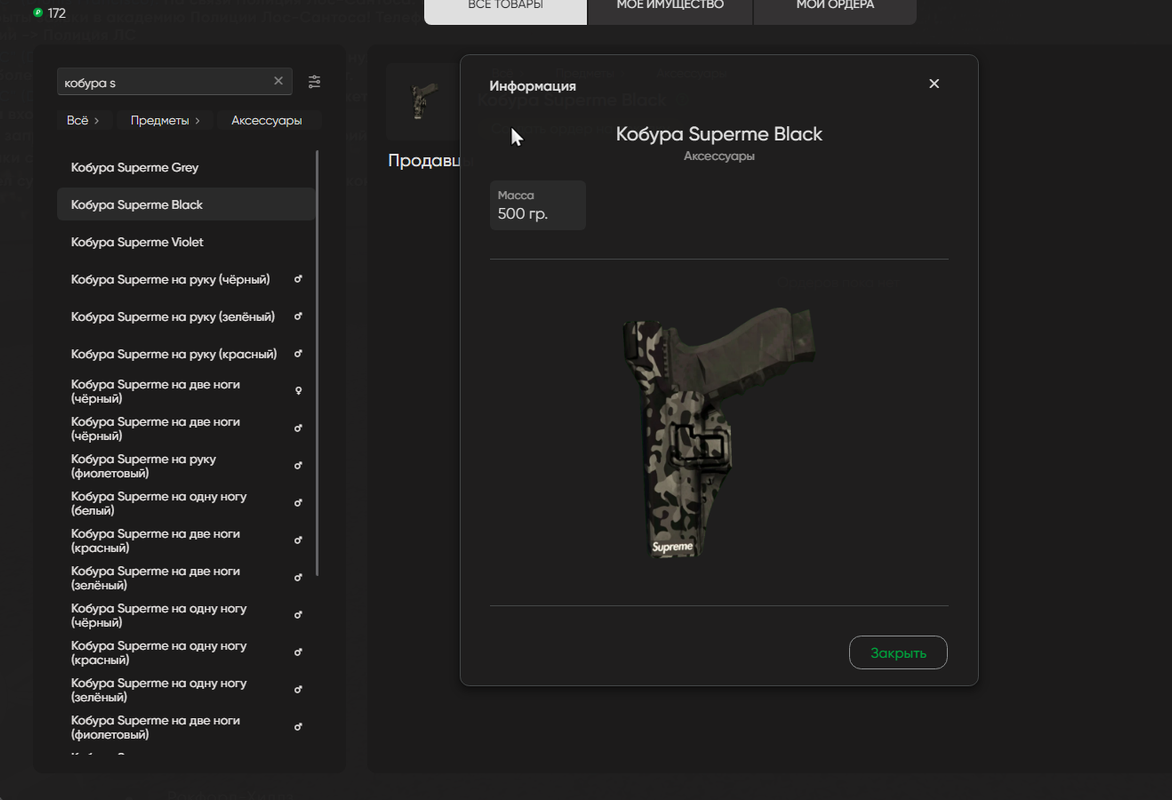Close the Информация dialog with the X
Screen dimensions: 1172x800
click(934, 84)
